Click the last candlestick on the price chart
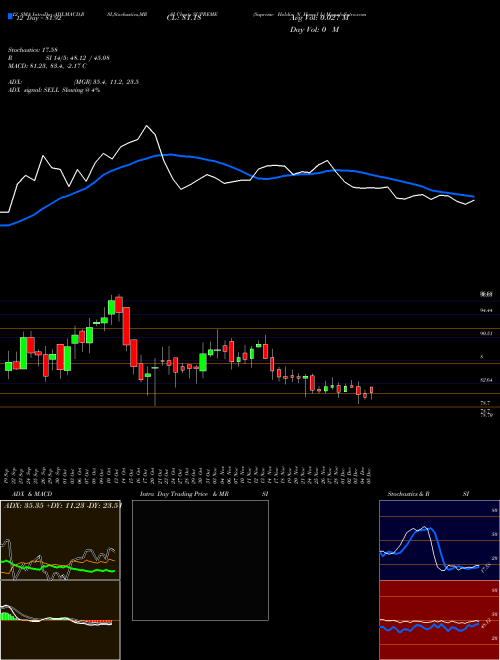The image size is (500, 660). point(371,390)
